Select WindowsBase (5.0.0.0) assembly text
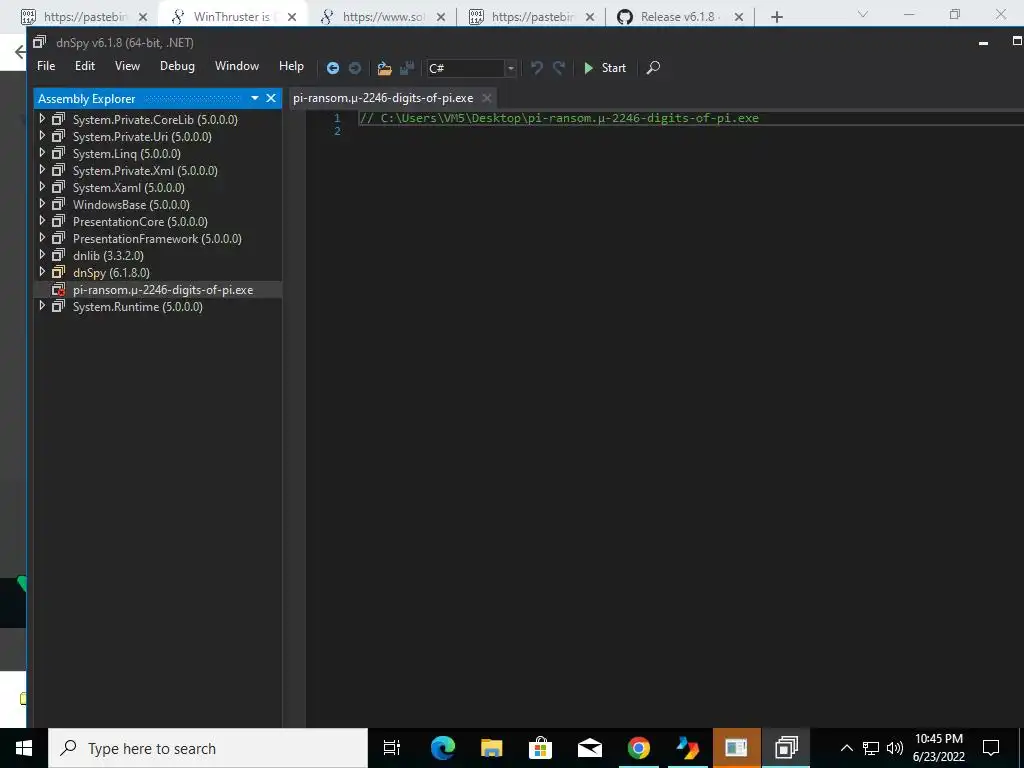Viewport: 1024px width, 768px height. (131, 204)
